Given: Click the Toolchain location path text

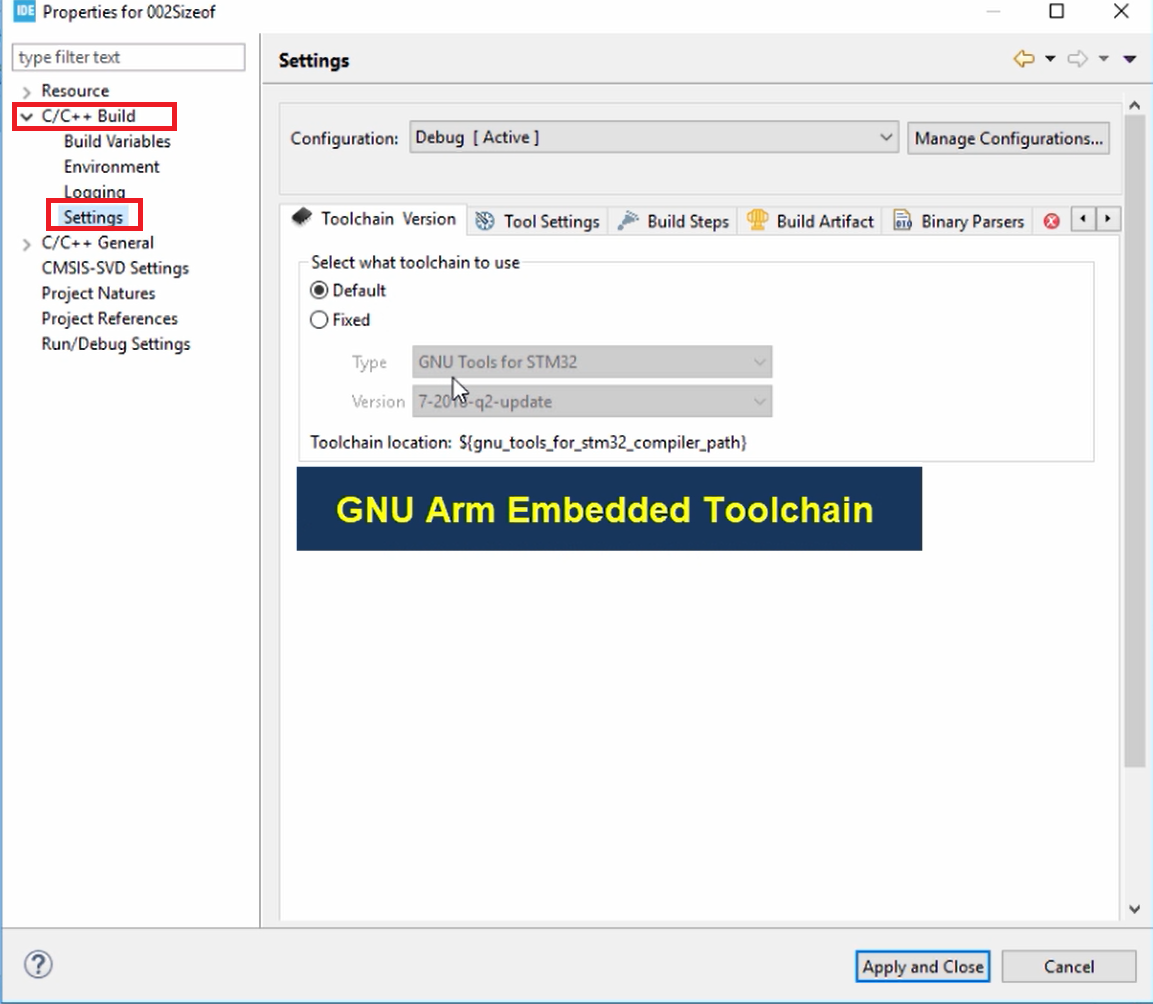Looking at the screenshot, I should coord(602,443).
